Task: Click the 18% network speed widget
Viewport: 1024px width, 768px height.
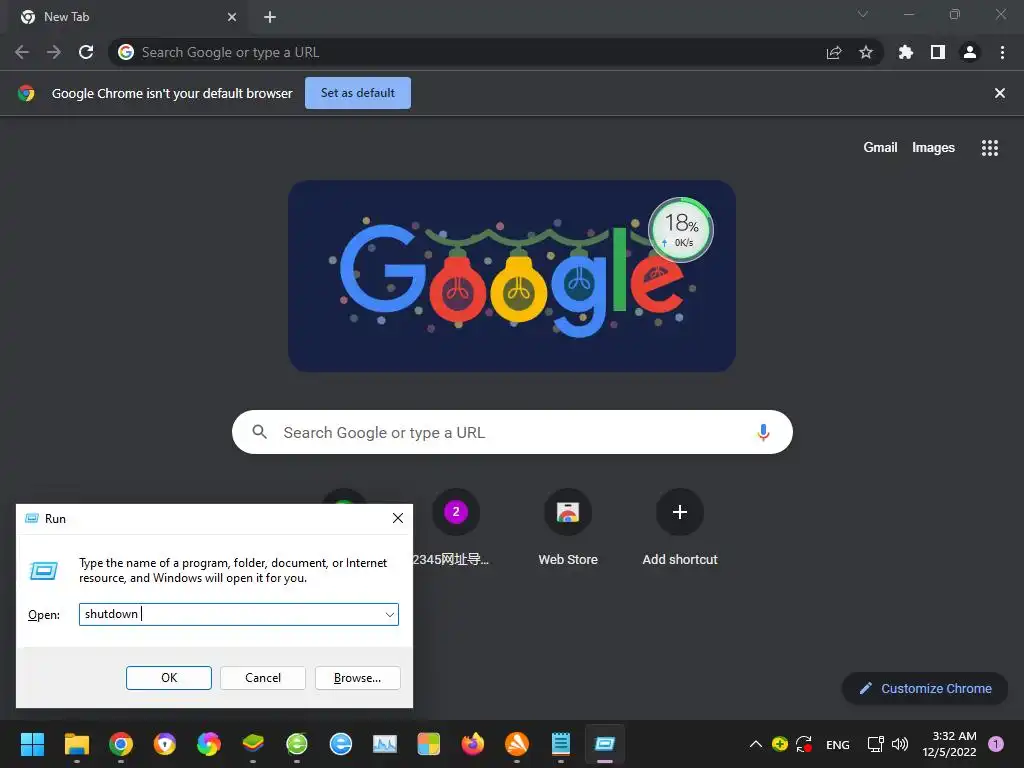Action: pos(680,230)
